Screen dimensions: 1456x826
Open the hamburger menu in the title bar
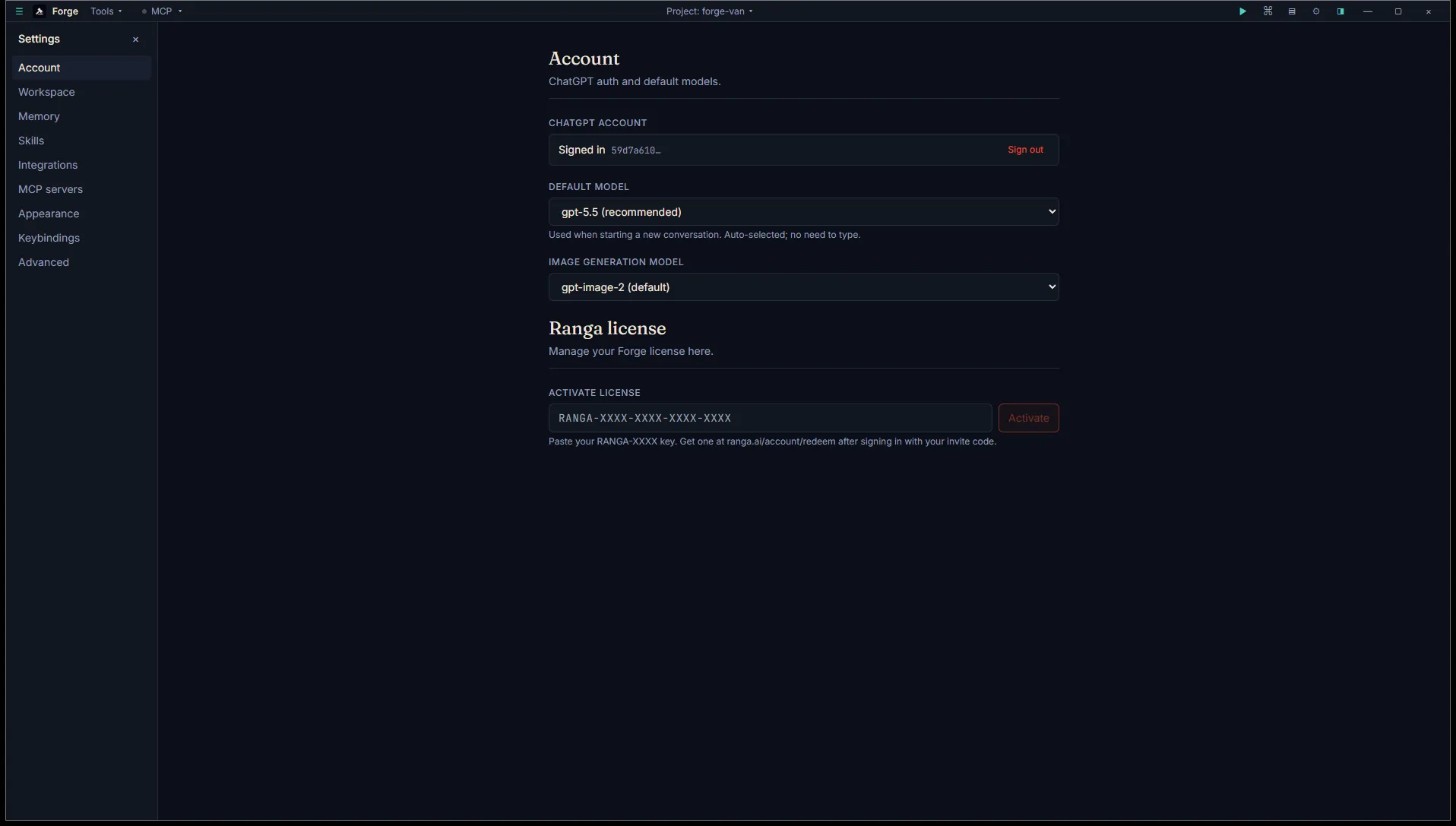20,11
